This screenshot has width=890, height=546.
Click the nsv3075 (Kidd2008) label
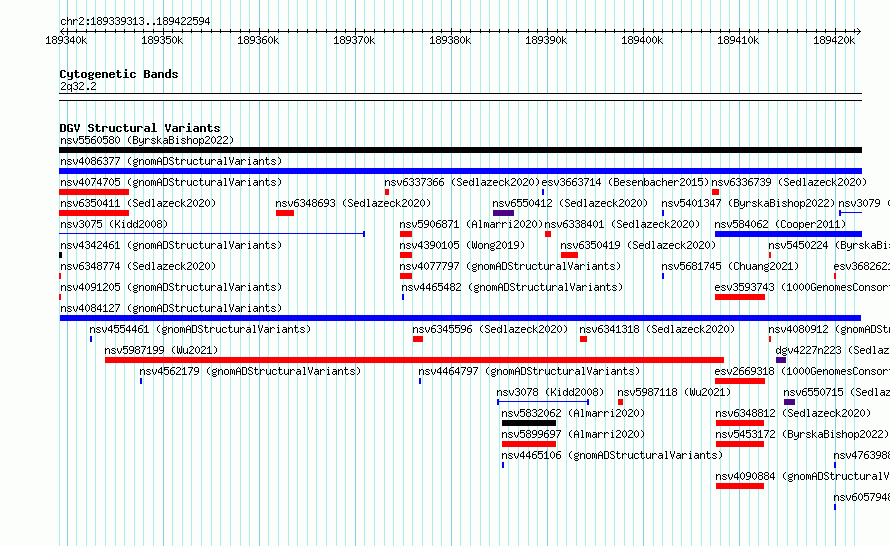[x=114, y=224]
